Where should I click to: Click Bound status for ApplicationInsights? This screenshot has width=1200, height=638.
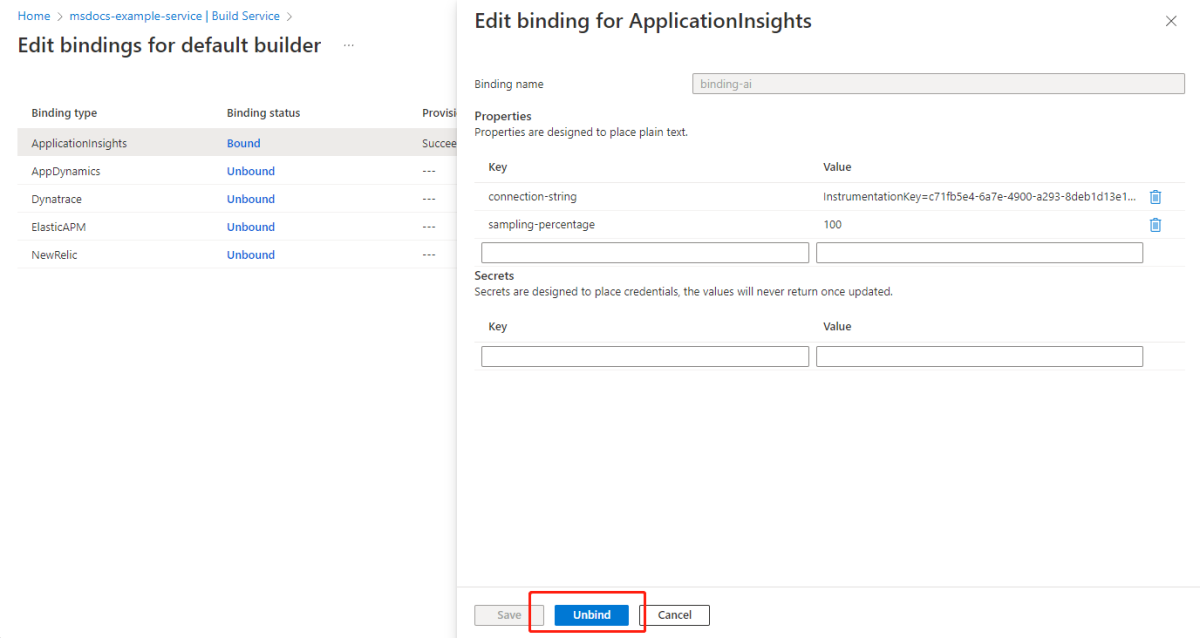pos(243,143)
